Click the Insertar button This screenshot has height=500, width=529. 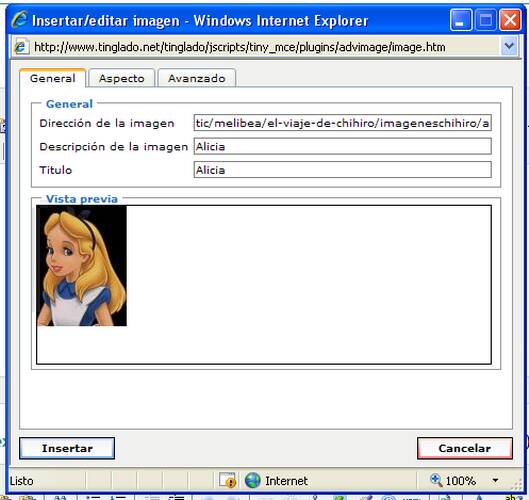click(67, 448)
